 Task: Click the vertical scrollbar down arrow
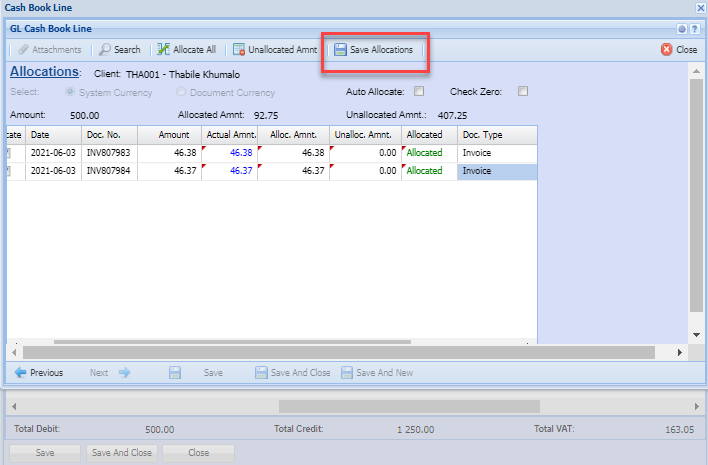coord(696,334)
